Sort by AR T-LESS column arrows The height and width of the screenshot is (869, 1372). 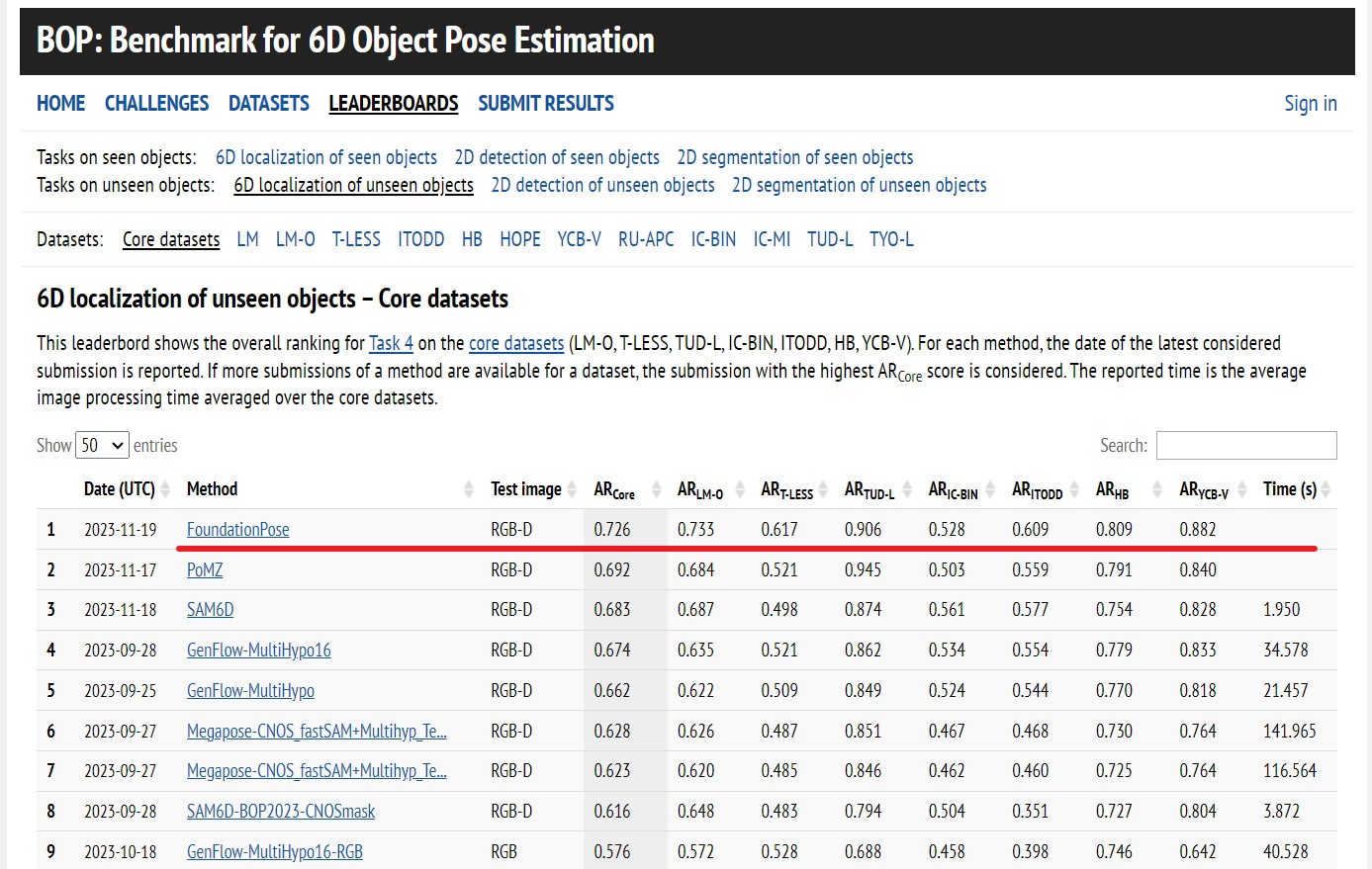[x=823, y=489]
